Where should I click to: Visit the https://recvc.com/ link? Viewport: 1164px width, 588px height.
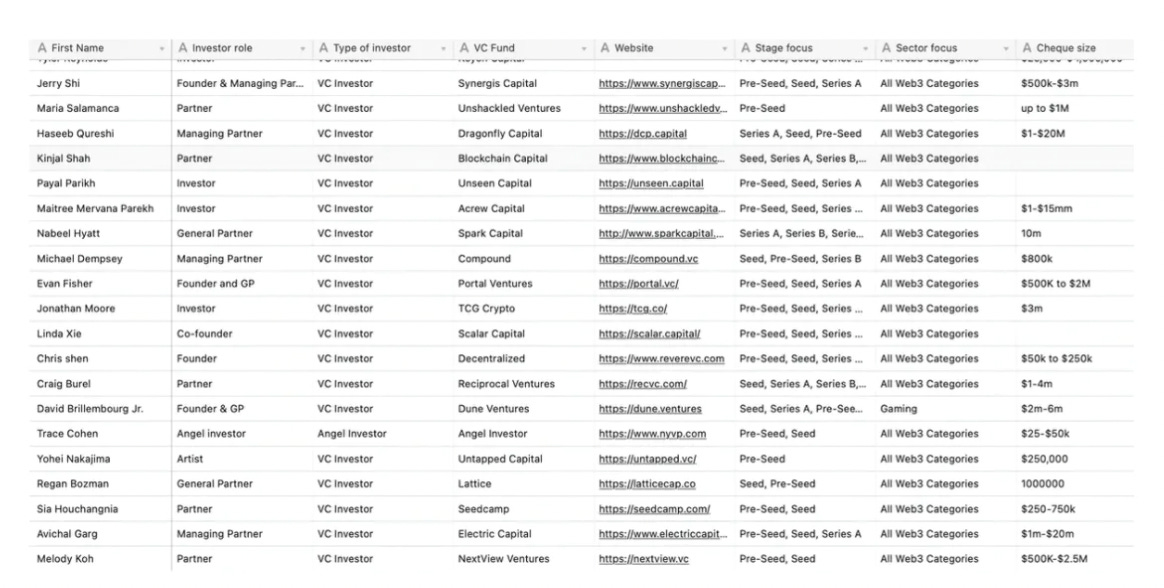click(x=643, y=384)
